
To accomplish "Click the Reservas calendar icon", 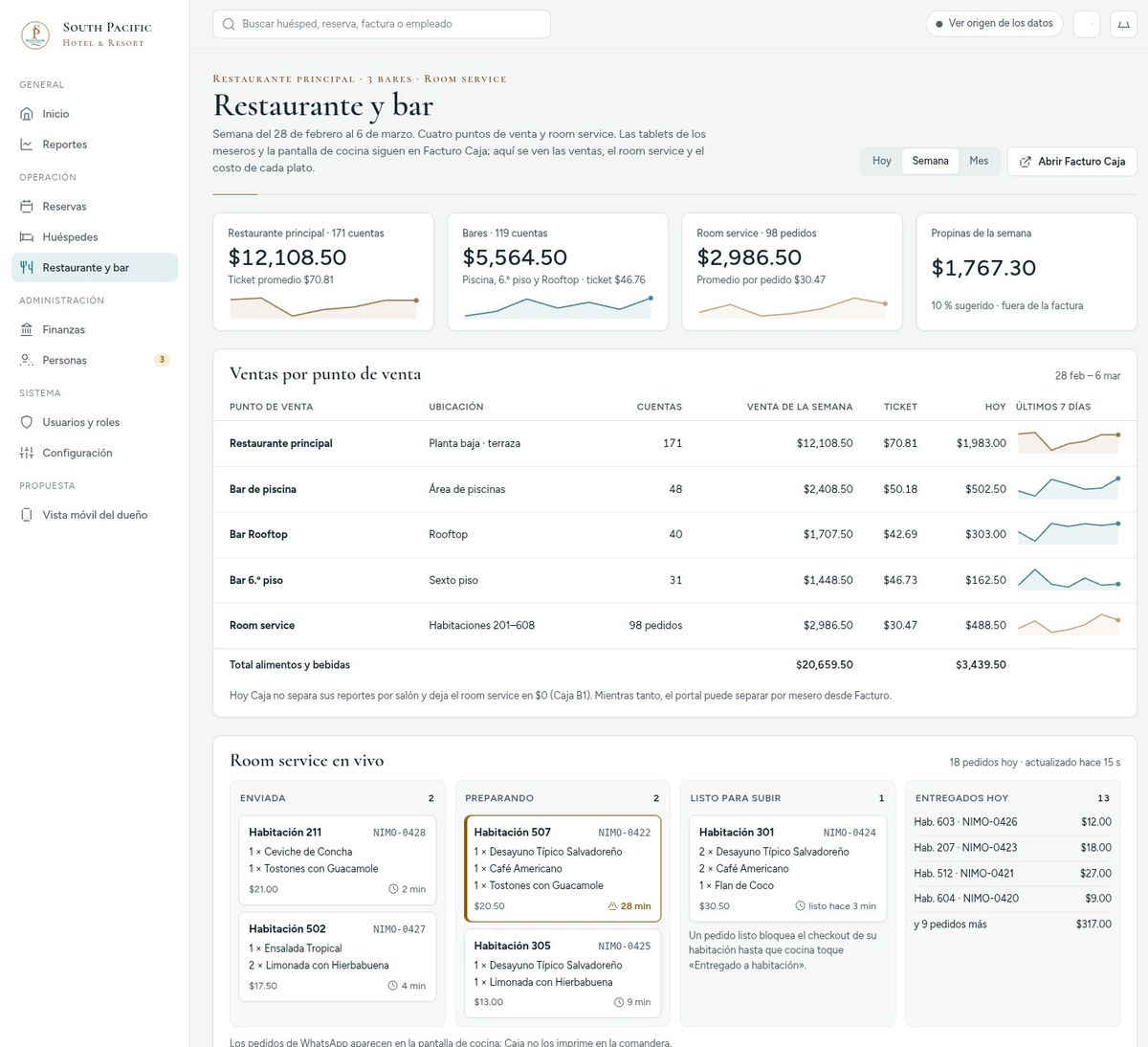I will point(27,207).
